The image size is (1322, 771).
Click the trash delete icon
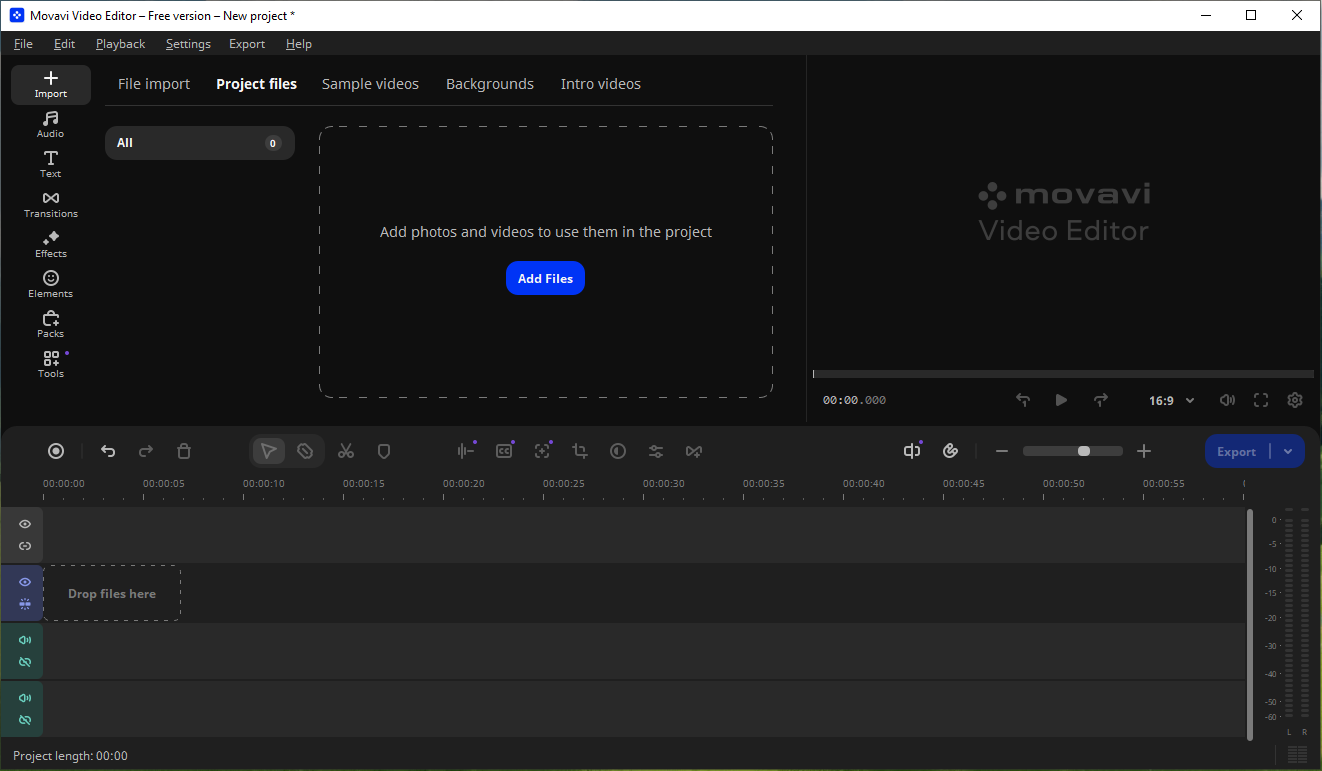pos(184,451)
